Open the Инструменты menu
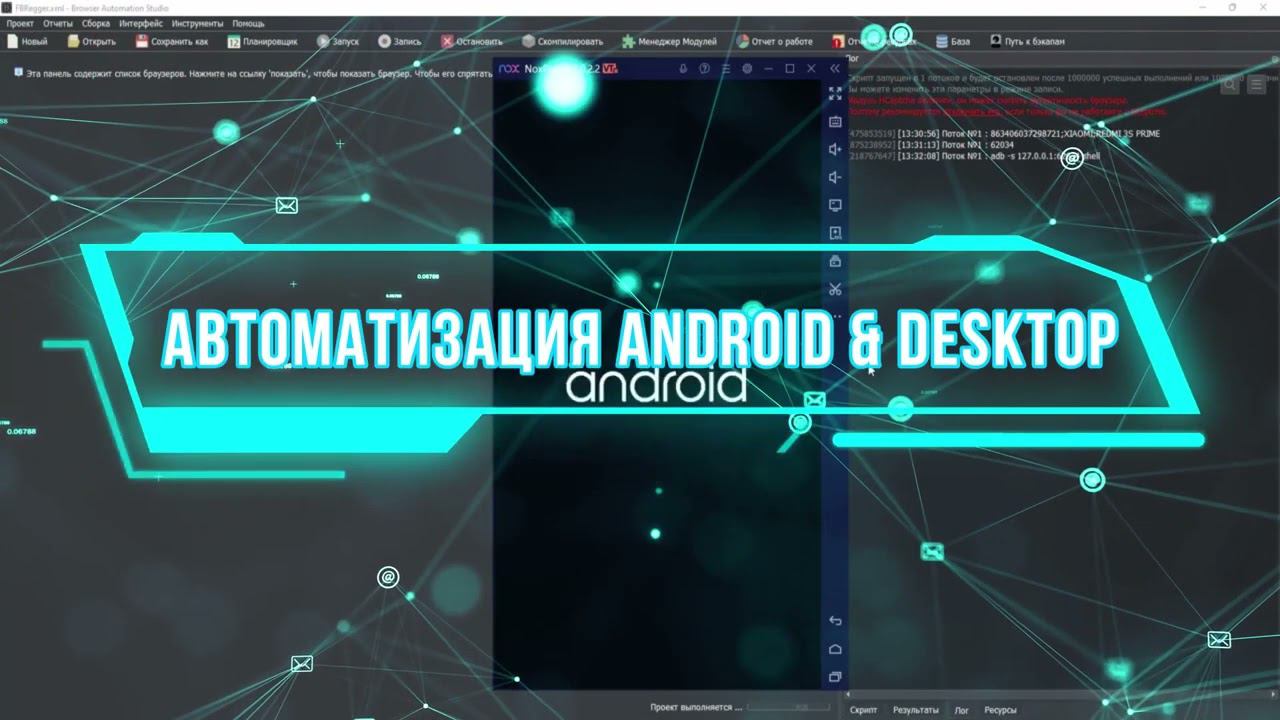The height and width of the screenshot is (720, 1280). pyautogui.click(x=196, y=23)
